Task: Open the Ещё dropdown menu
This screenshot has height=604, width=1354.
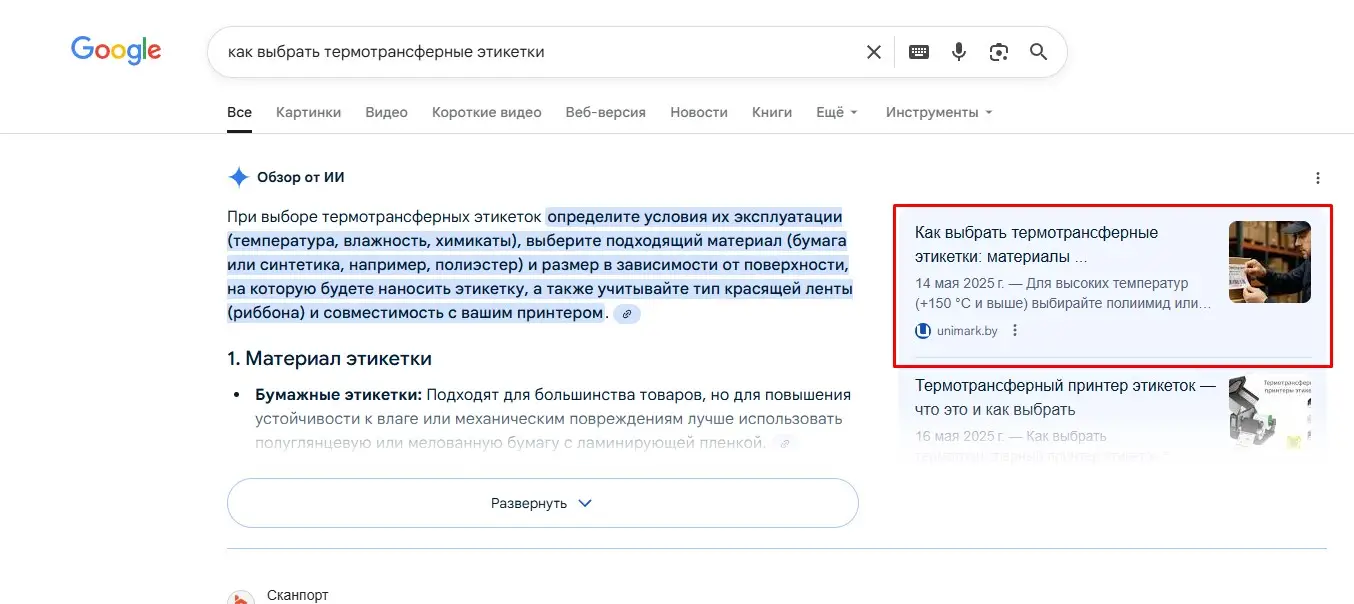Action: 836,112
